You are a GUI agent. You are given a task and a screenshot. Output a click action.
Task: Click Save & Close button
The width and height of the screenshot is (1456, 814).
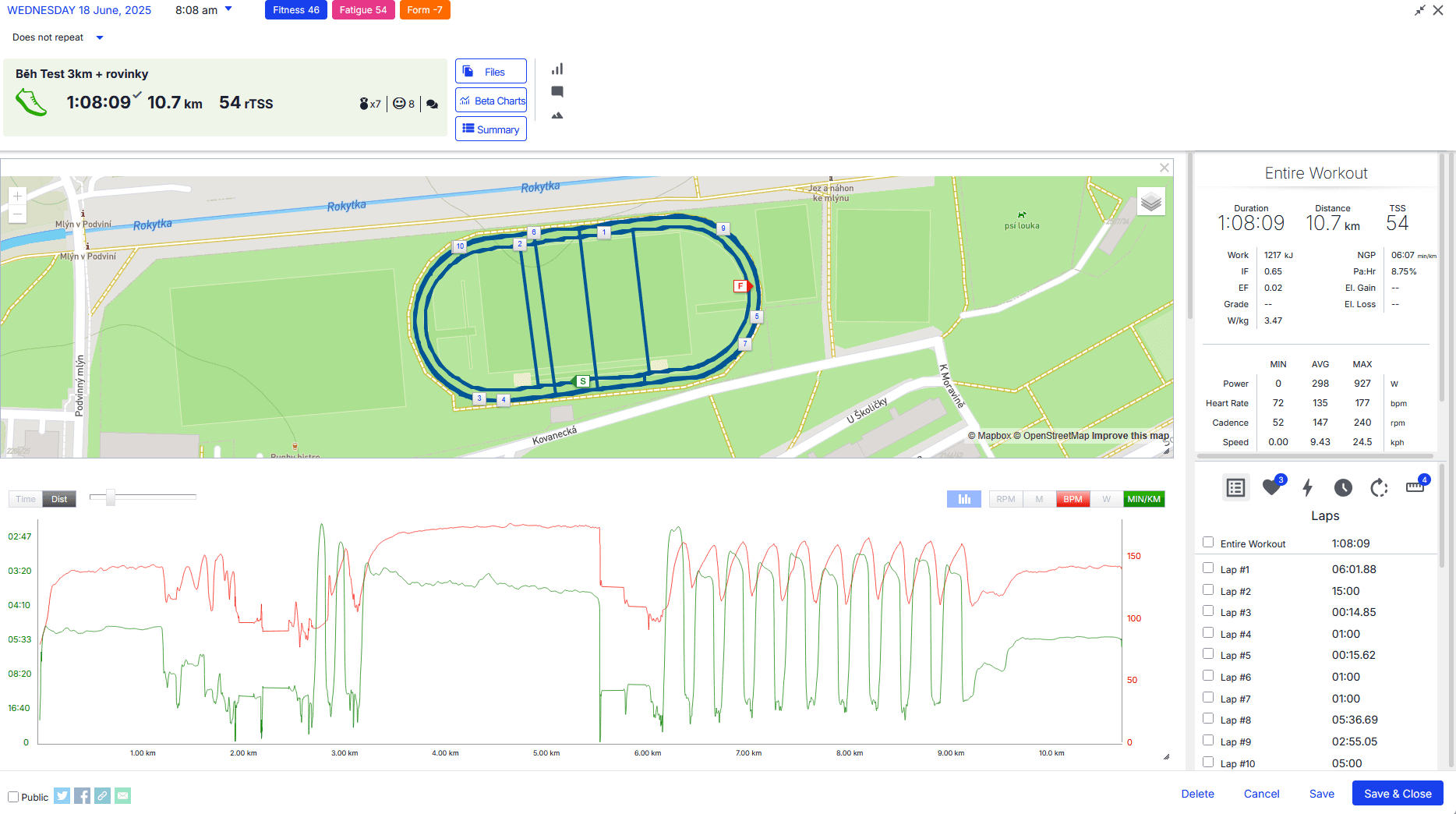(x=1398, y=794)
